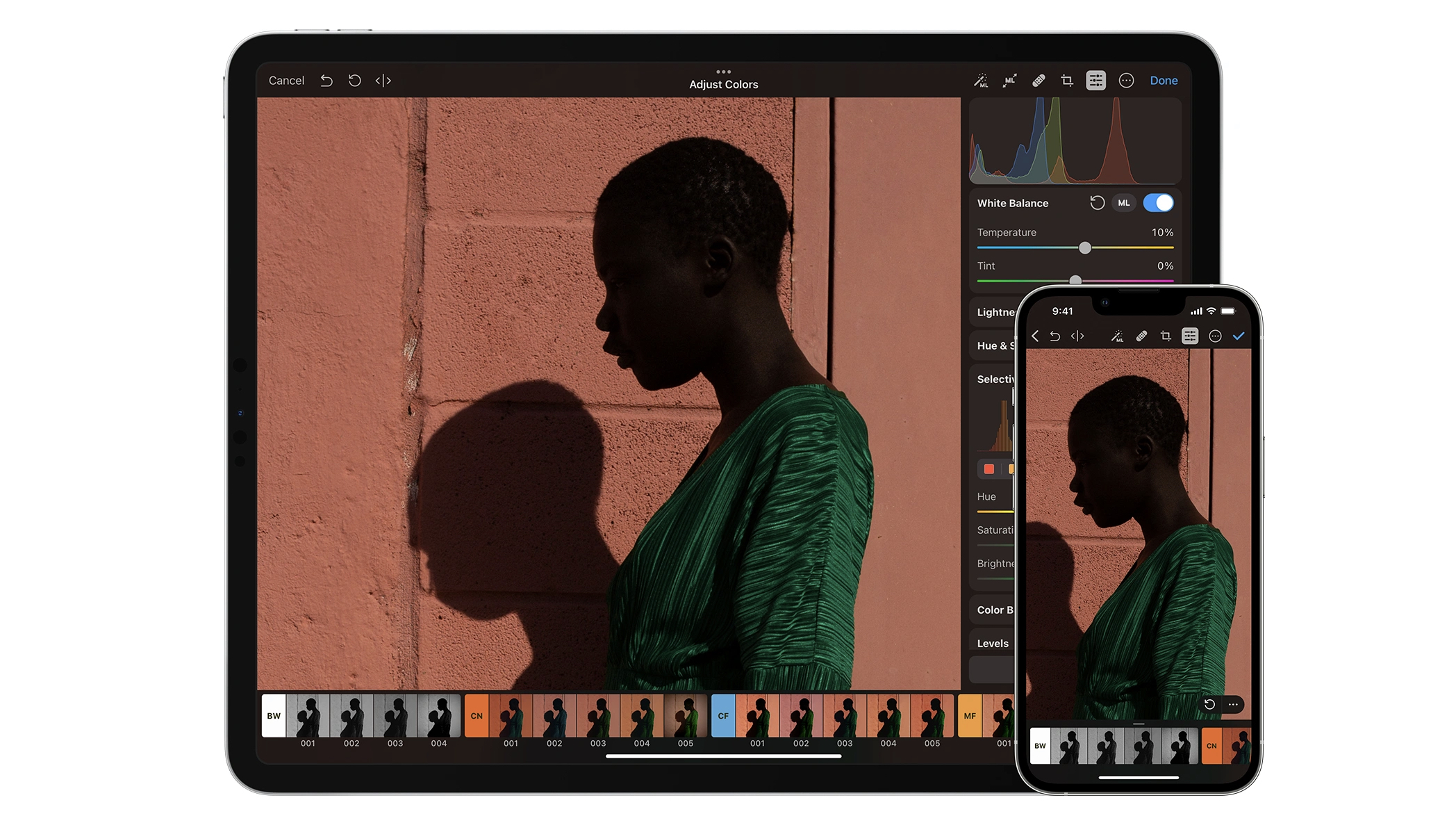Tap the compare split-view icon on the iPad toolbar
Image resolution: width=1456 pixels, height=832 pixels.
point(383,81)
